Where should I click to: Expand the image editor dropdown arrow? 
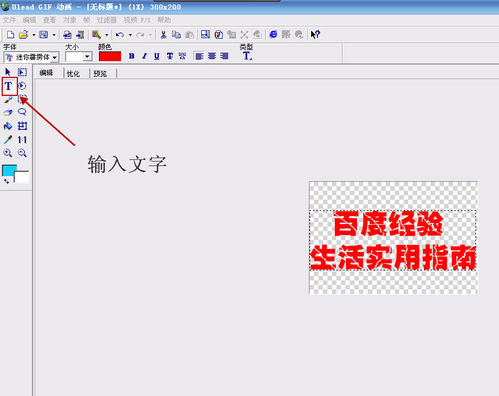coord(107,35)
